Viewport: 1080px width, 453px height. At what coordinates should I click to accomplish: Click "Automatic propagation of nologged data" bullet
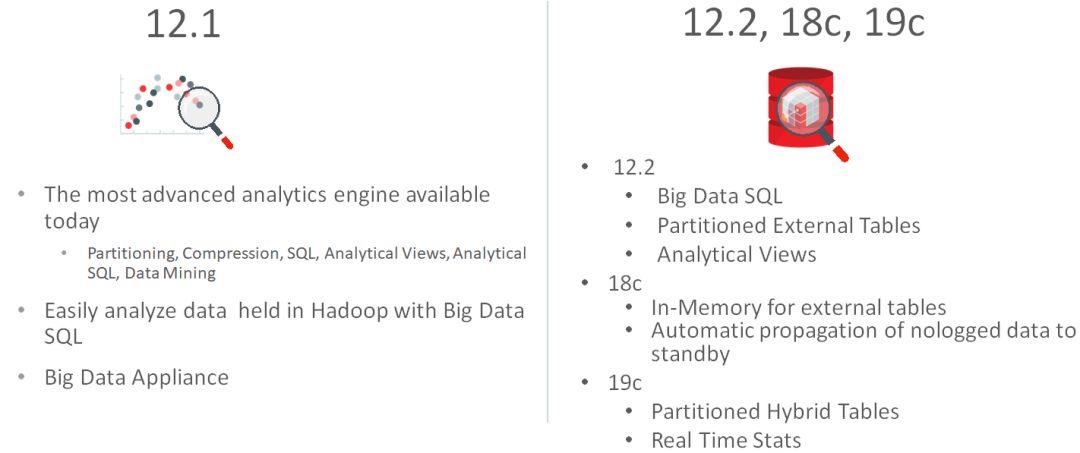coord(863,330)
